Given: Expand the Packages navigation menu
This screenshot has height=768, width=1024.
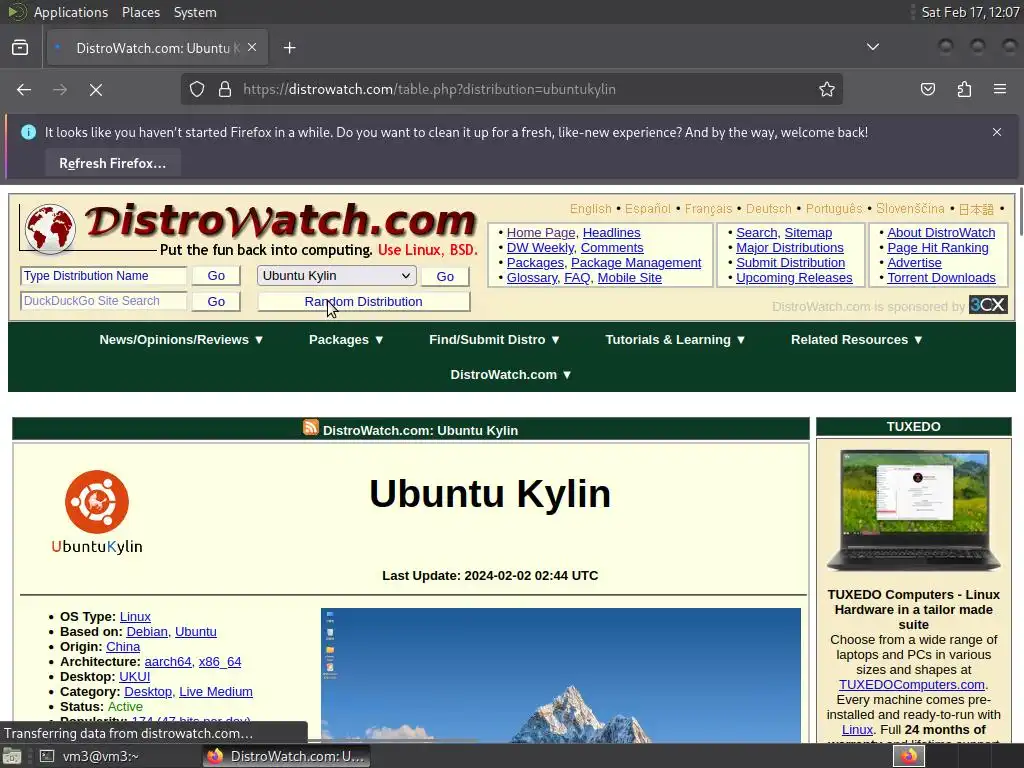Looking at the screenshot, I should (x=346, y=340).
